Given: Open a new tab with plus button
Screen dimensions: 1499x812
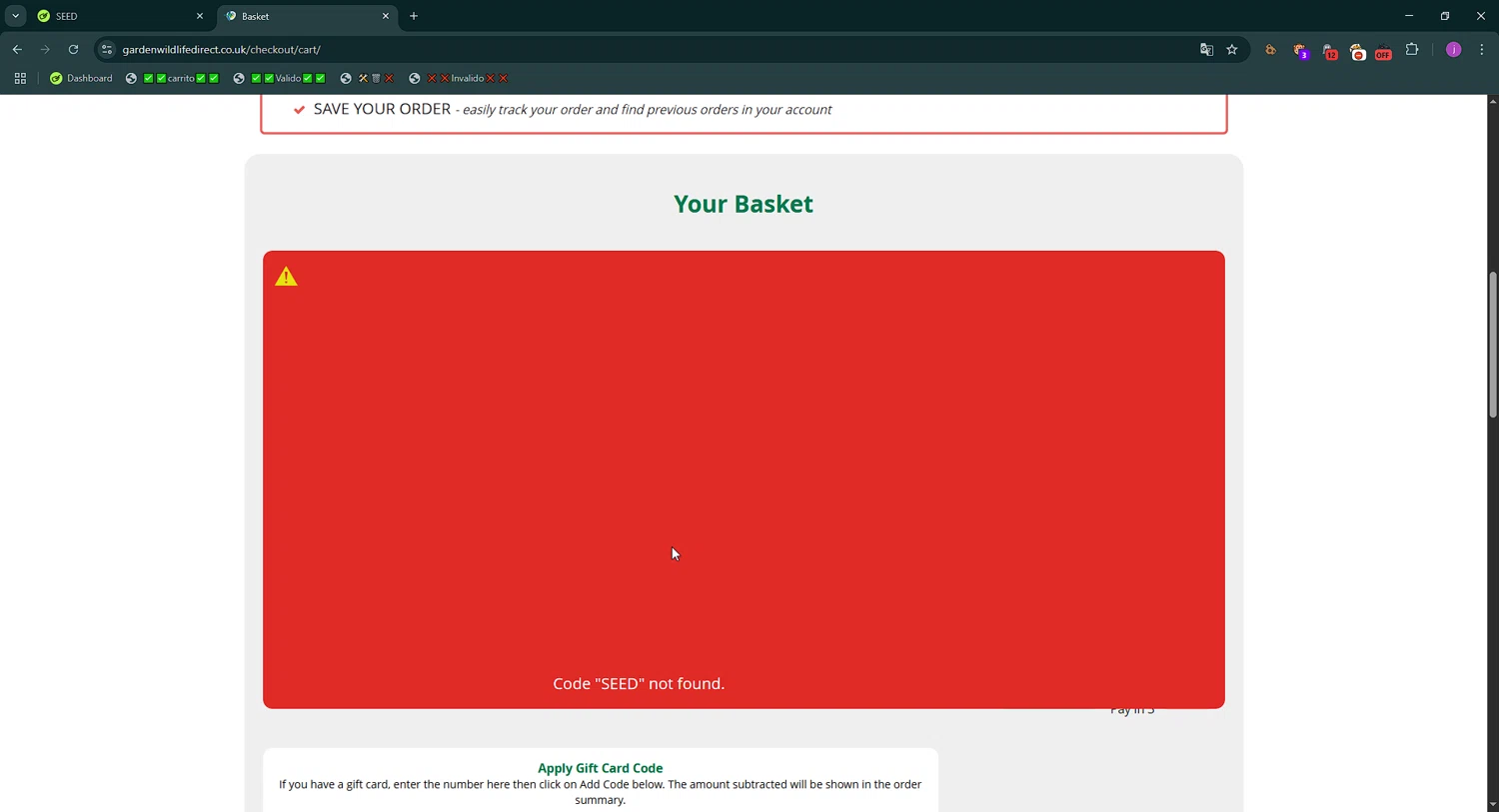Looking at the screenshot, I should coord(414,16).
